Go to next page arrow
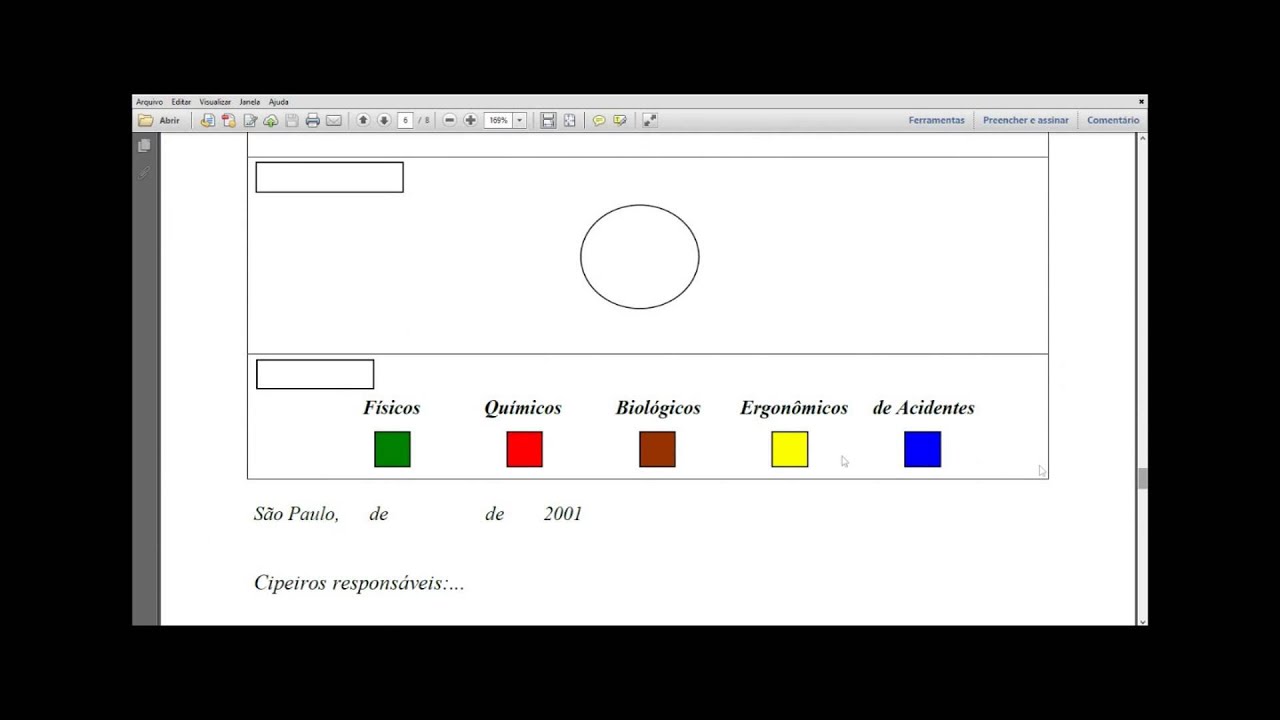Image resolution: width=1280 pixels, height=720 pixels. 384,120
